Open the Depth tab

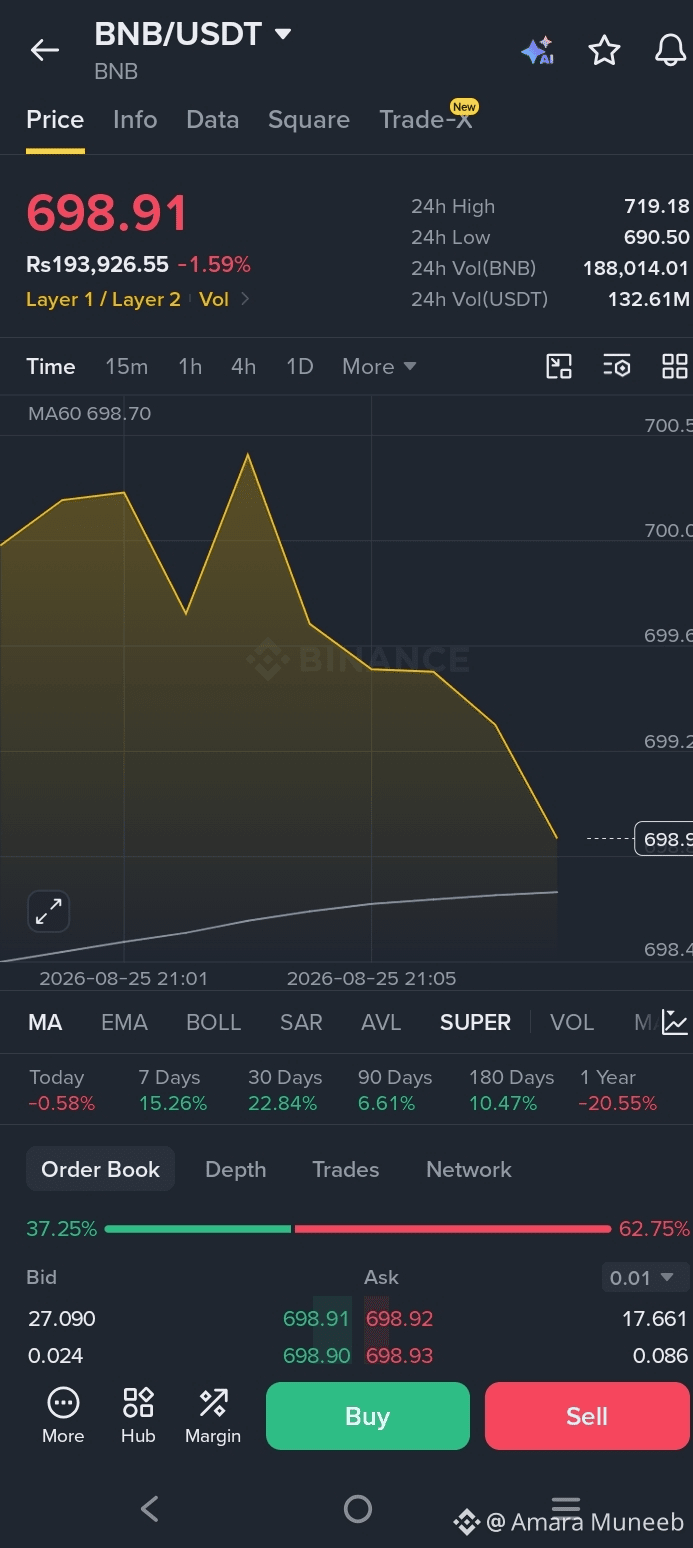click(236, 1169)
